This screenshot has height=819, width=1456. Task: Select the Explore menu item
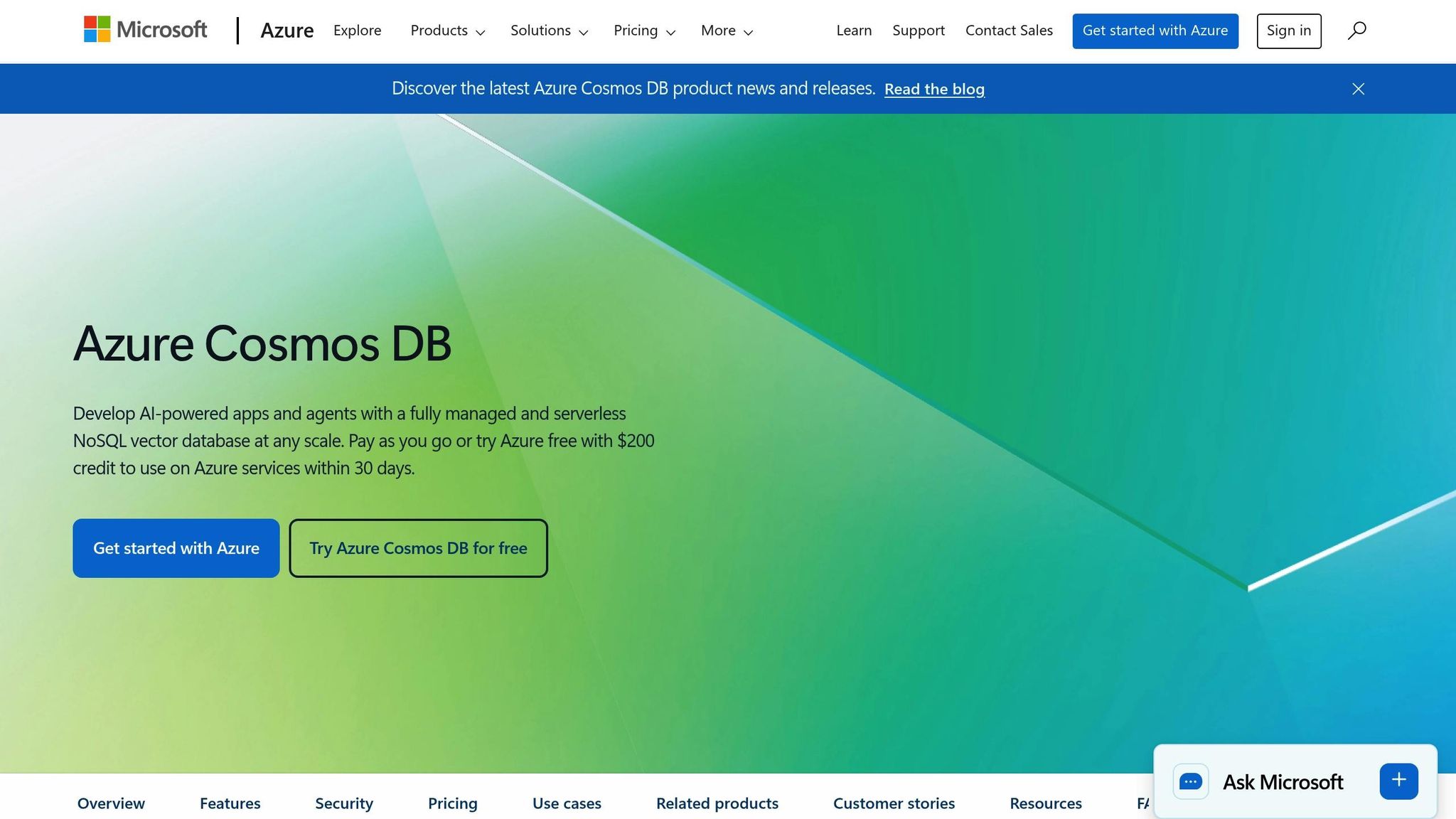357,31
